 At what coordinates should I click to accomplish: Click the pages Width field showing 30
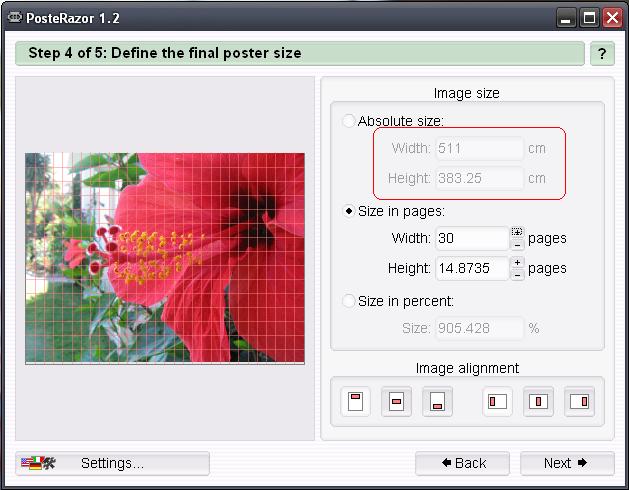[x=472, y=238]
